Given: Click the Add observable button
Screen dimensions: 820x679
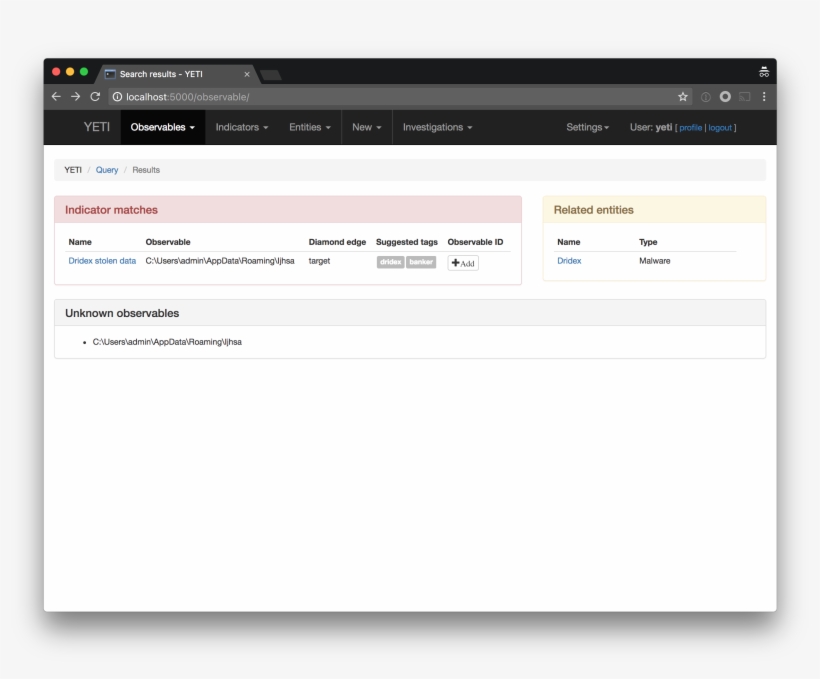Looking at the screenshot, I should pos(463,263).
